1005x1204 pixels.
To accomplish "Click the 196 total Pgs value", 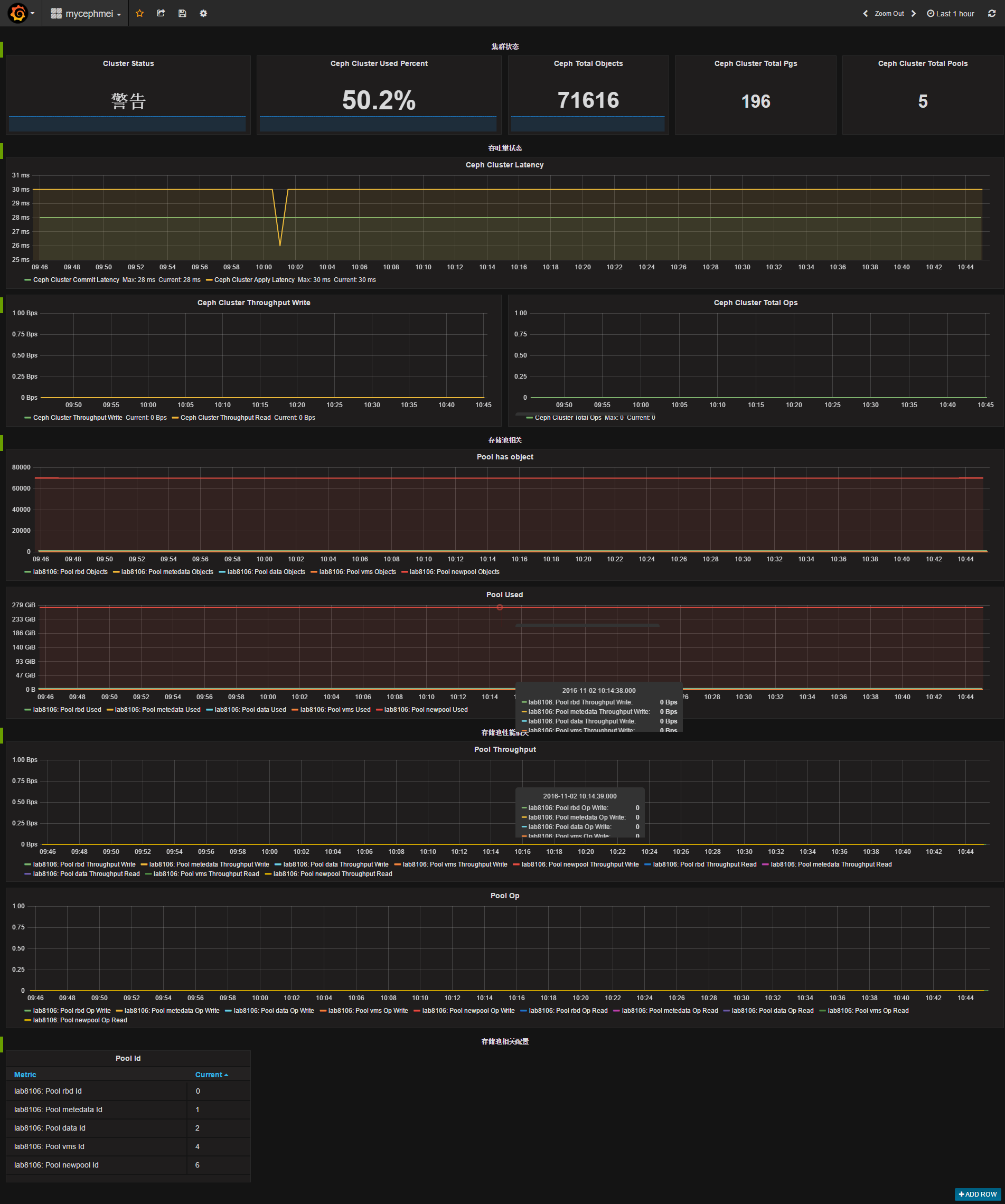I will pos(756,101).
